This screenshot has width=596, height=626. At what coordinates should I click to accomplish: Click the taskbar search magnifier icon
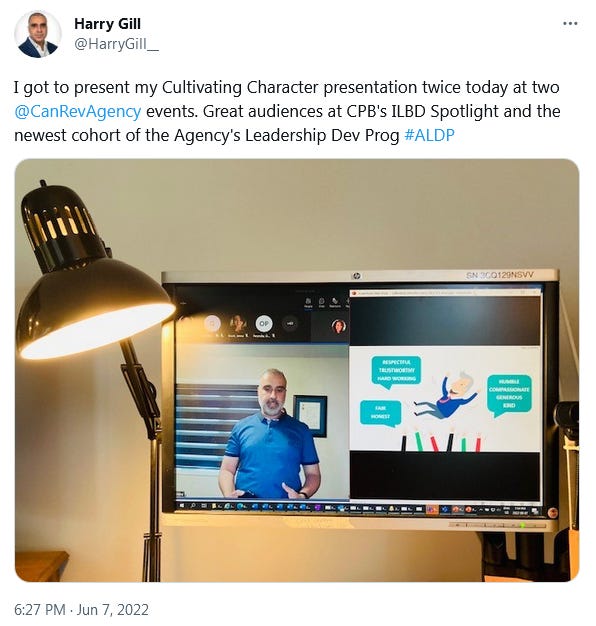point(193,506)
